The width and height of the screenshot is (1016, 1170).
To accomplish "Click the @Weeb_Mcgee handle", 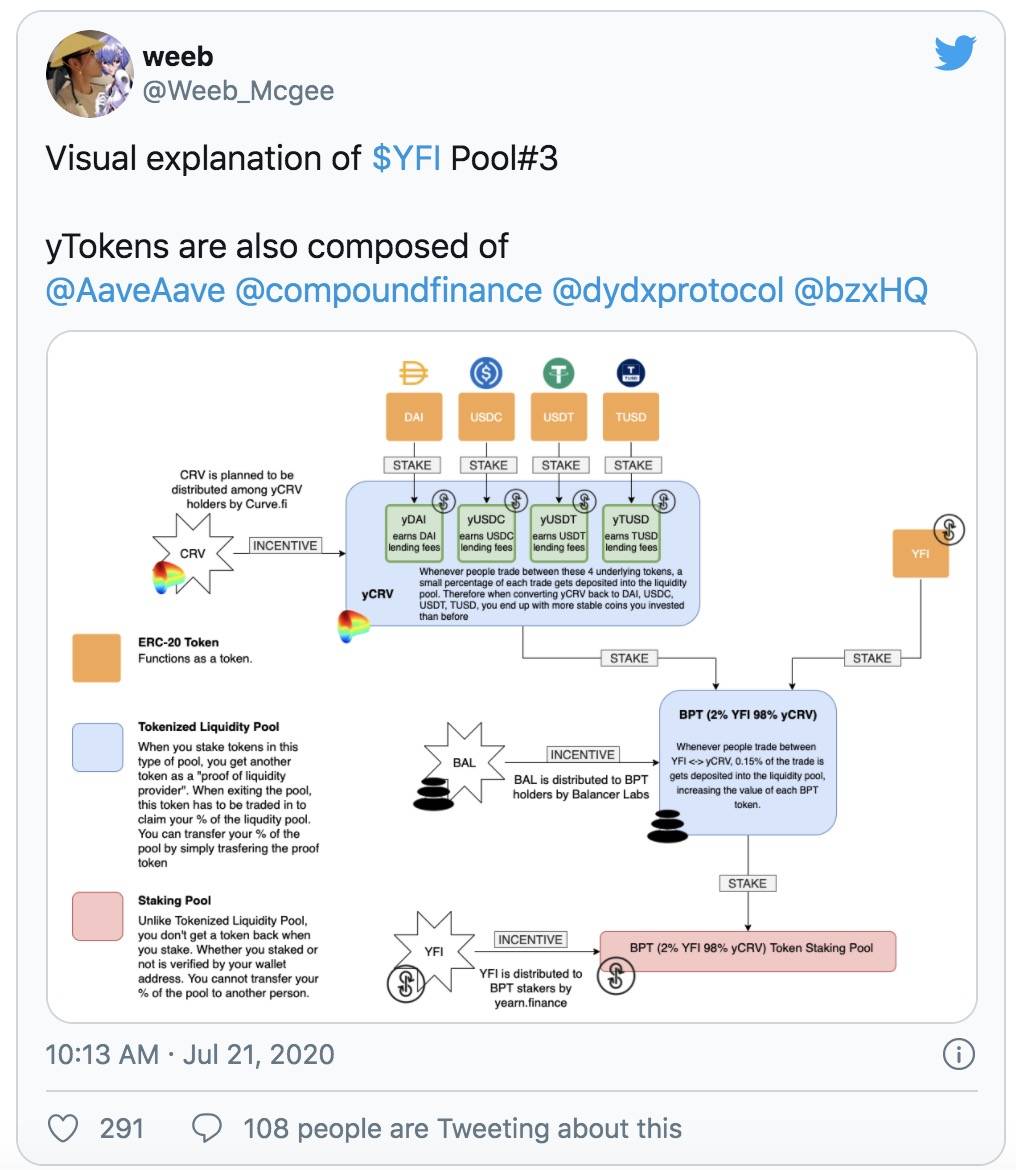I will point(238,91).
